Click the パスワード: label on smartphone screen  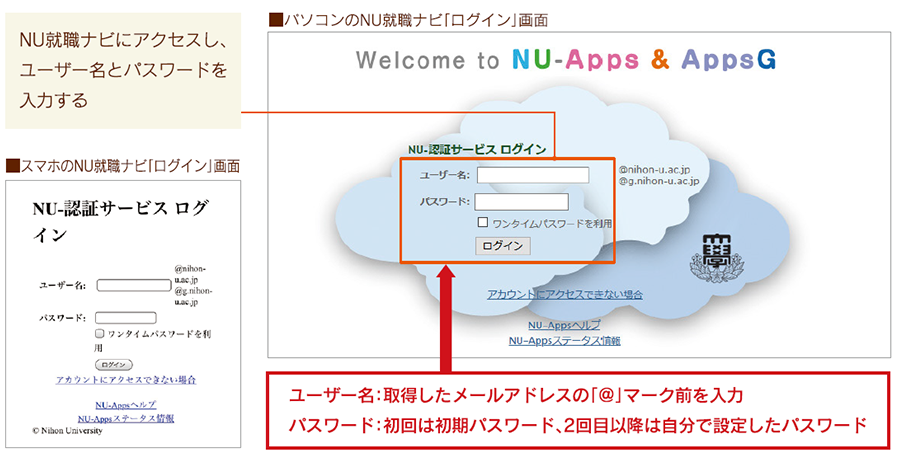point(62,318)
